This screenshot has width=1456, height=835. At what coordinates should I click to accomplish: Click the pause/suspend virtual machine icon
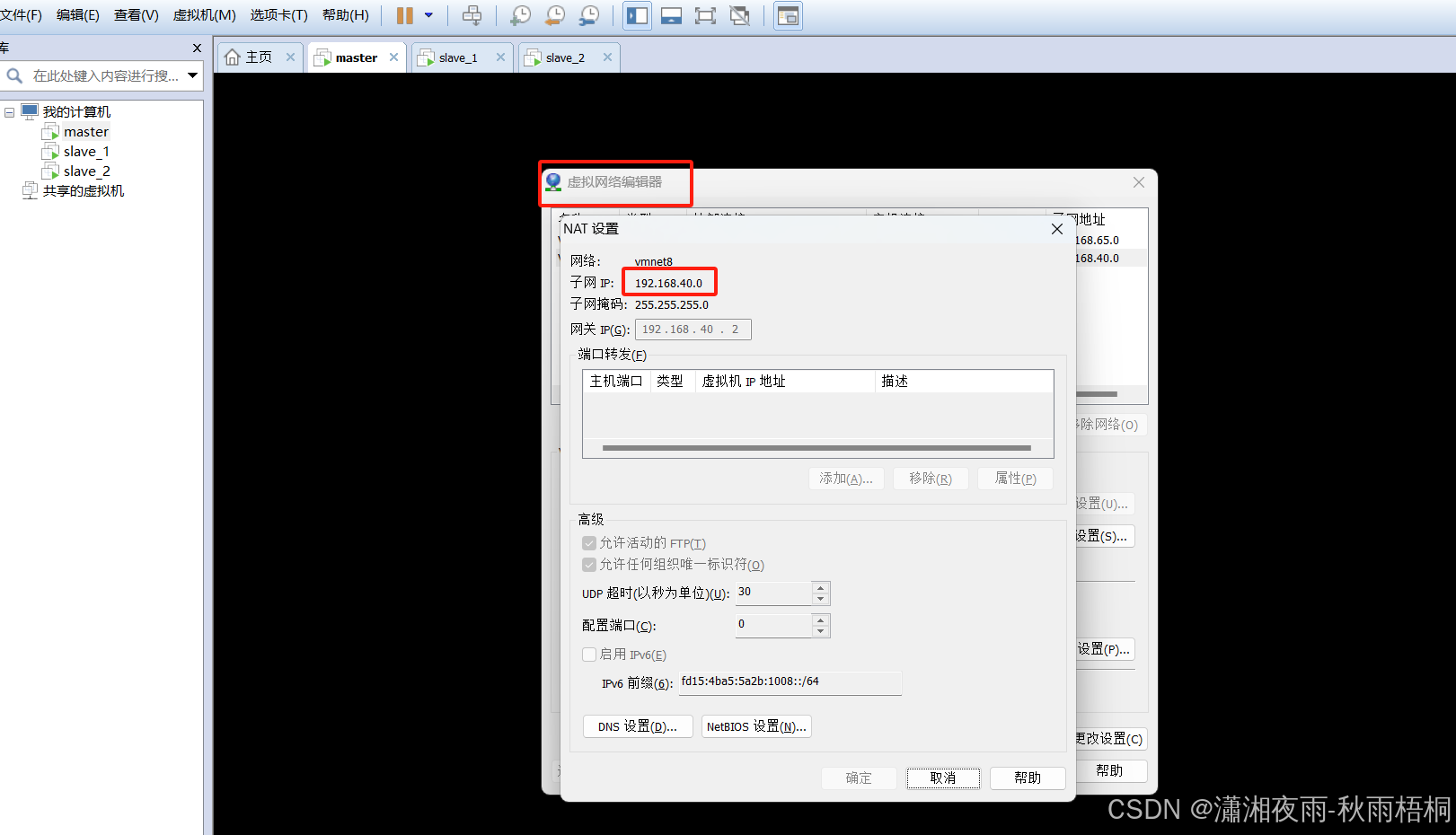coord(405,15)
